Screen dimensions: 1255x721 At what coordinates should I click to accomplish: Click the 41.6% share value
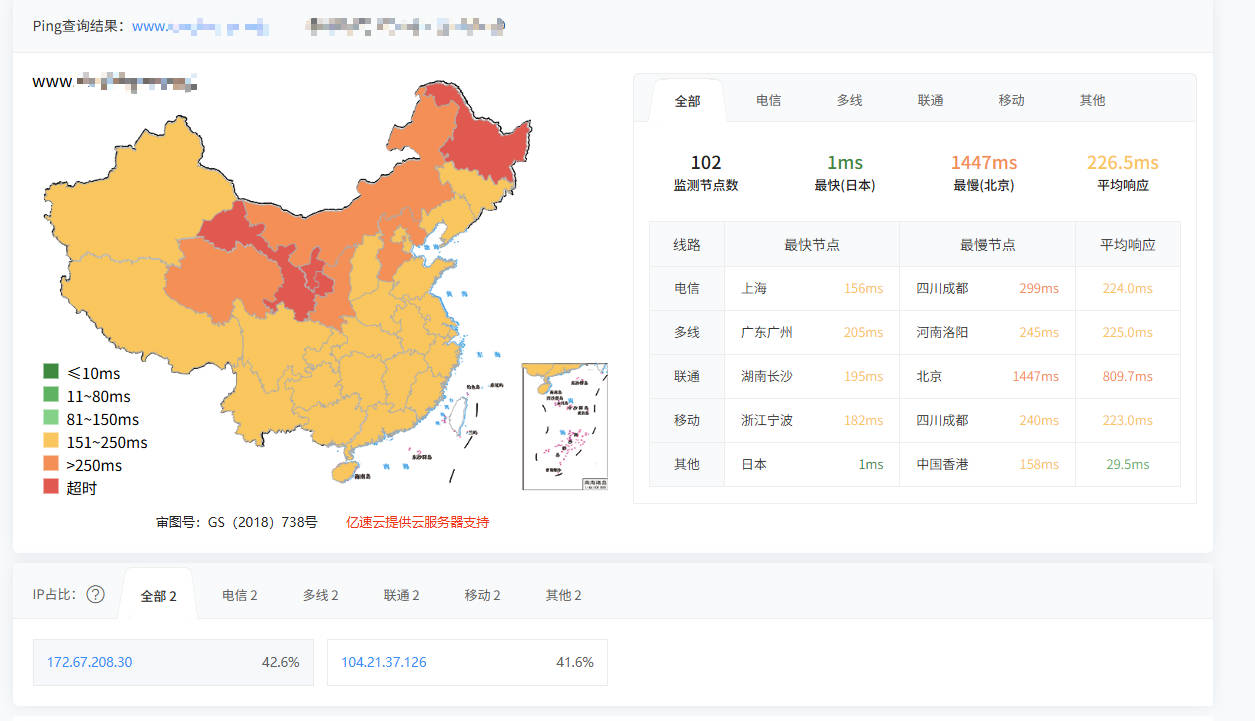tap(574, 662)
